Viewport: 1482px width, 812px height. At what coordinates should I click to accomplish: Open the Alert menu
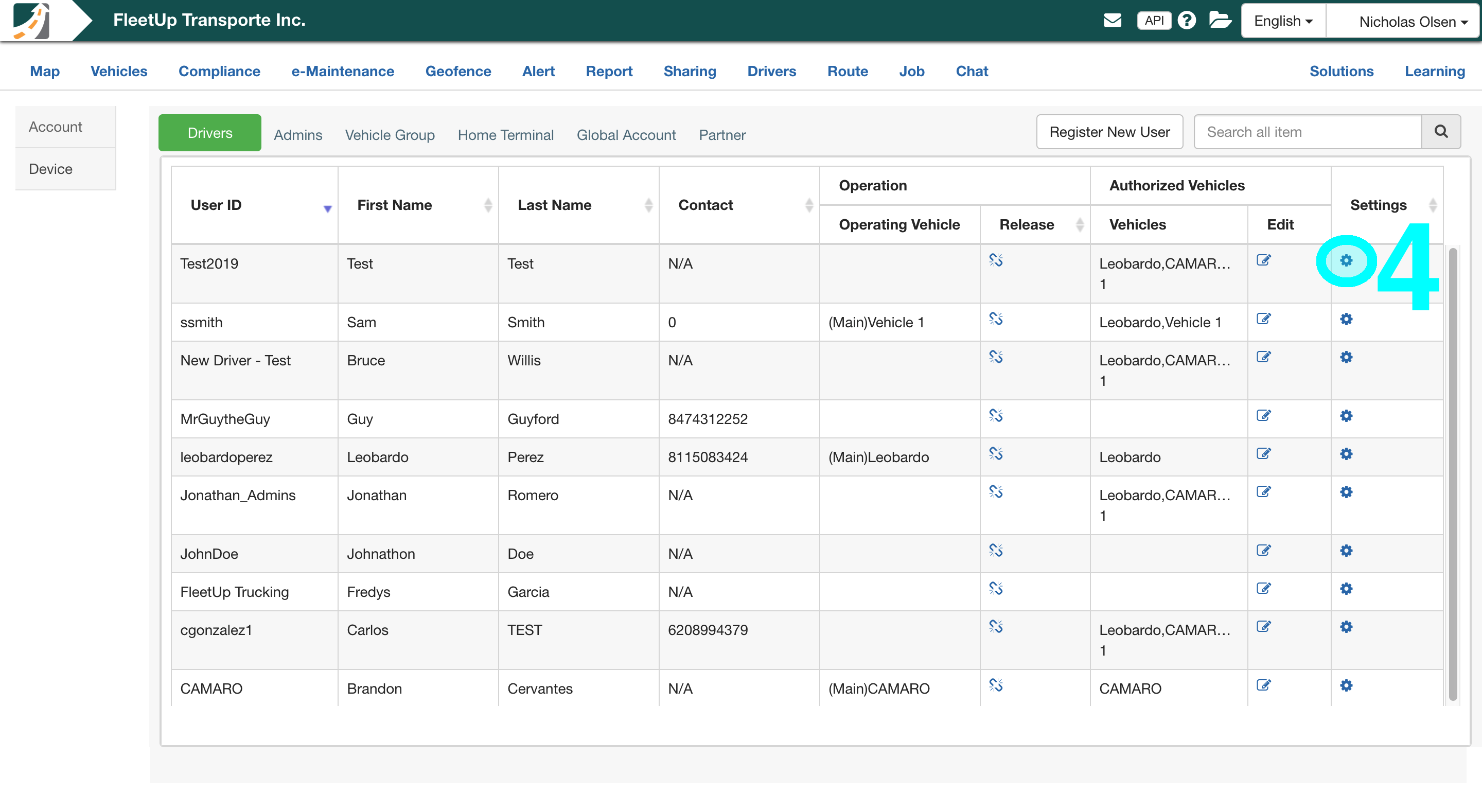(538, 72)
